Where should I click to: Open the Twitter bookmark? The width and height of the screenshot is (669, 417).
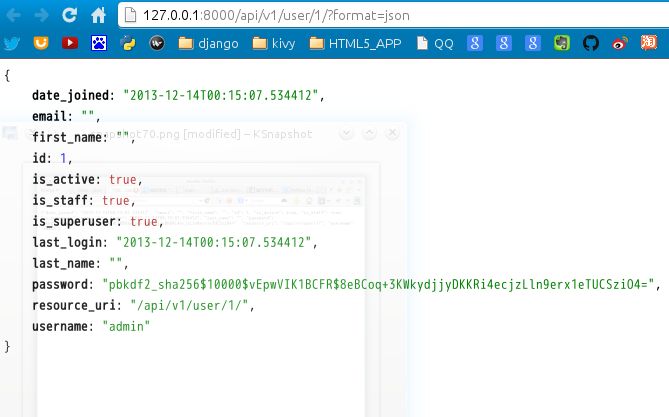tap(12, 43)
